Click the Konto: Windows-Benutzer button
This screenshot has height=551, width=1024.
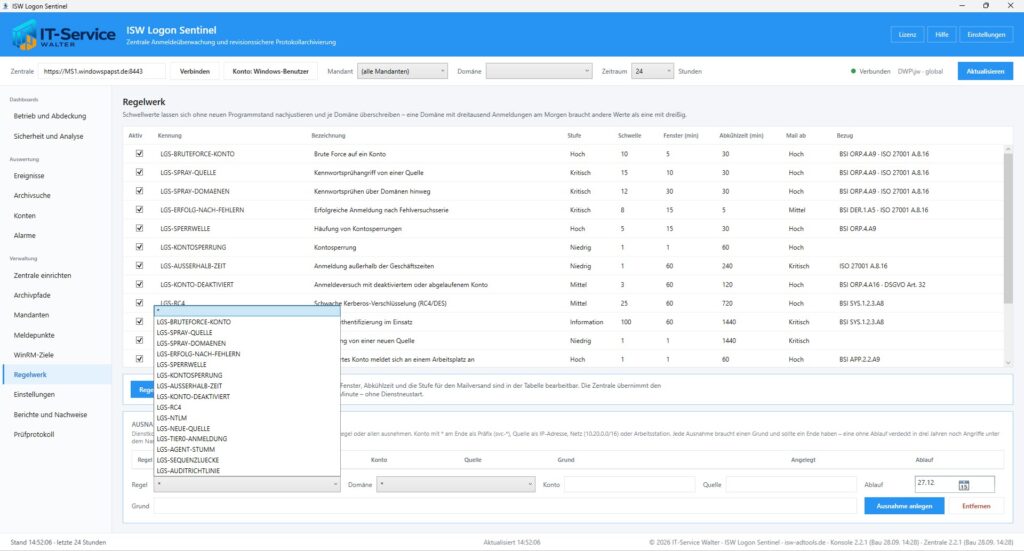[270, 71]
